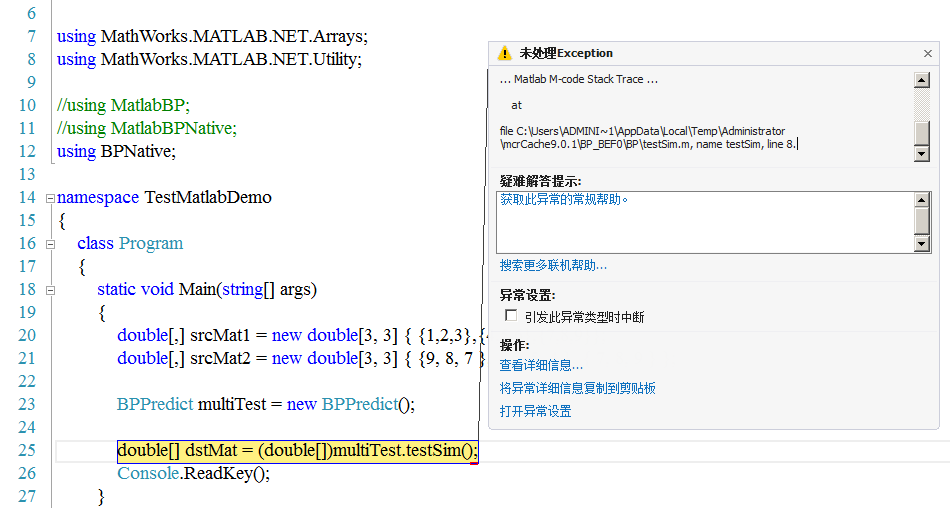Open 打开异常设置 link
This screenshot has width=950, height=508.
coord(535,411)
